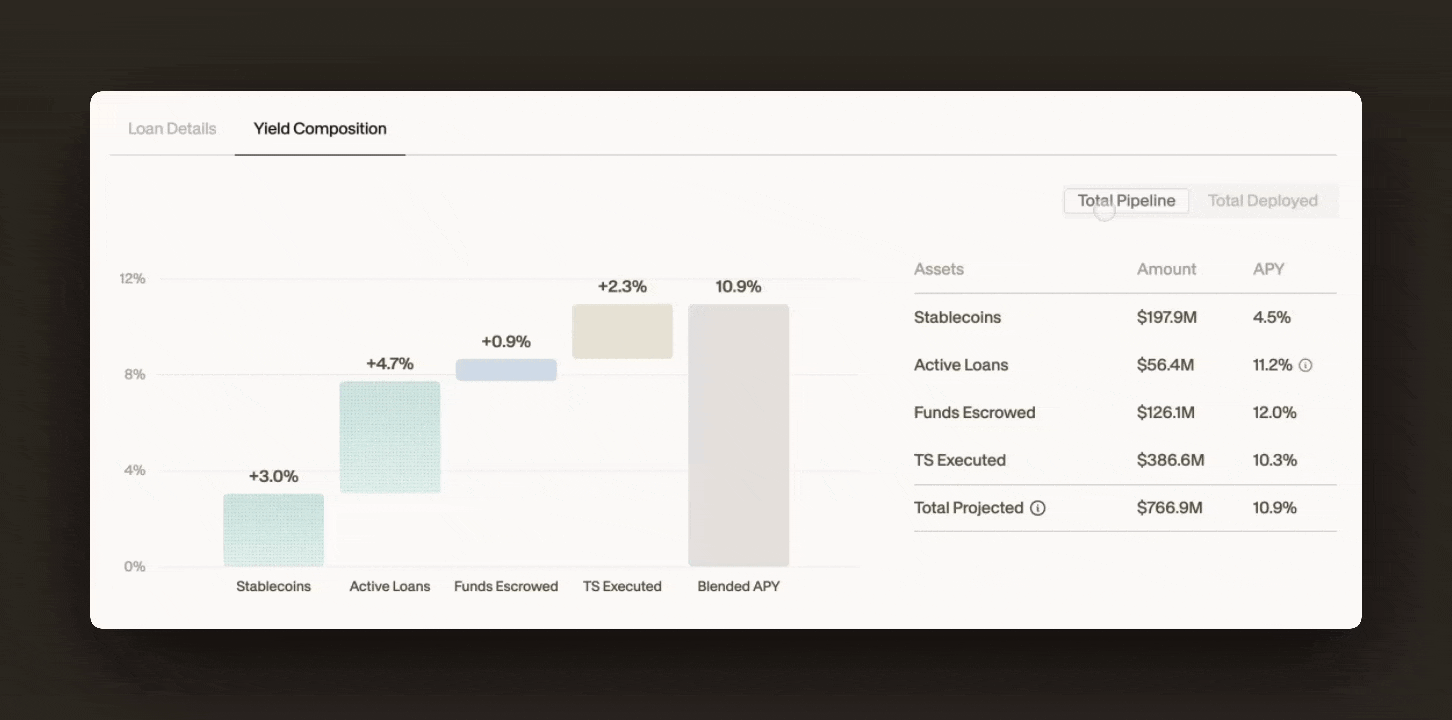Click the $766.9M total amount
The height and width of the screenshot is (720, 1452).
(x=1170, y=508)
